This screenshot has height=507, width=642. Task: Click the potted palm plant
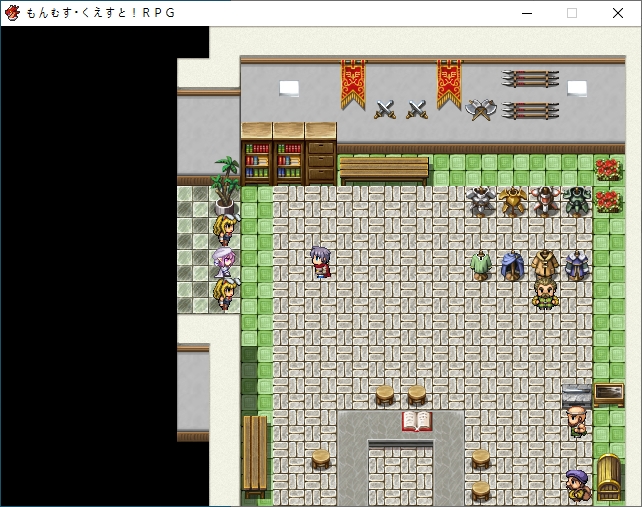point(225,186)
